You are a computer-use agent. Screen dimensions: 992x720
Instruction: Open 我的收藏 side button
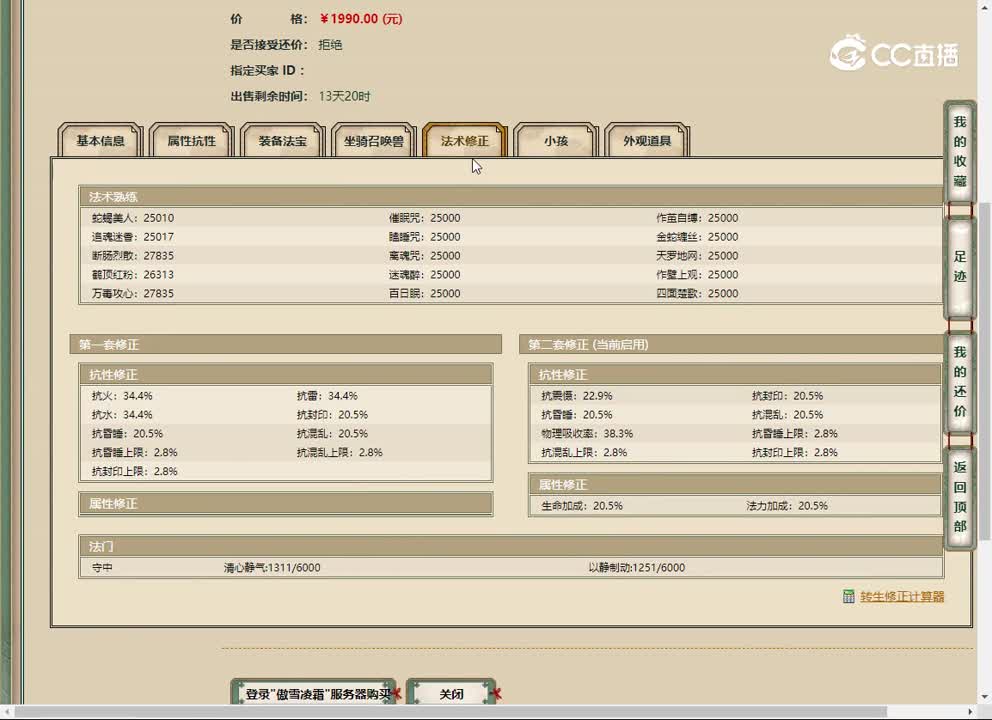click(960, 152)
